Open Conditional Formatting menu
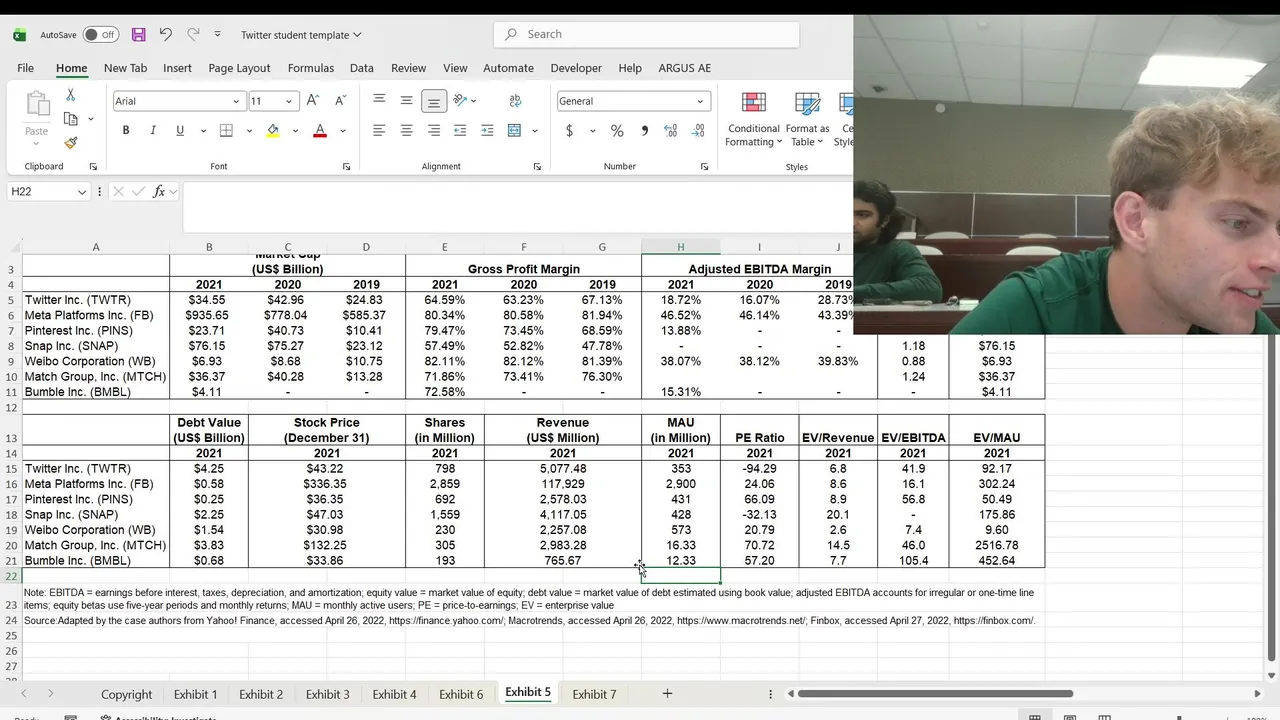The width and height of the screenshot is (1280, 720). coord(754,119)
